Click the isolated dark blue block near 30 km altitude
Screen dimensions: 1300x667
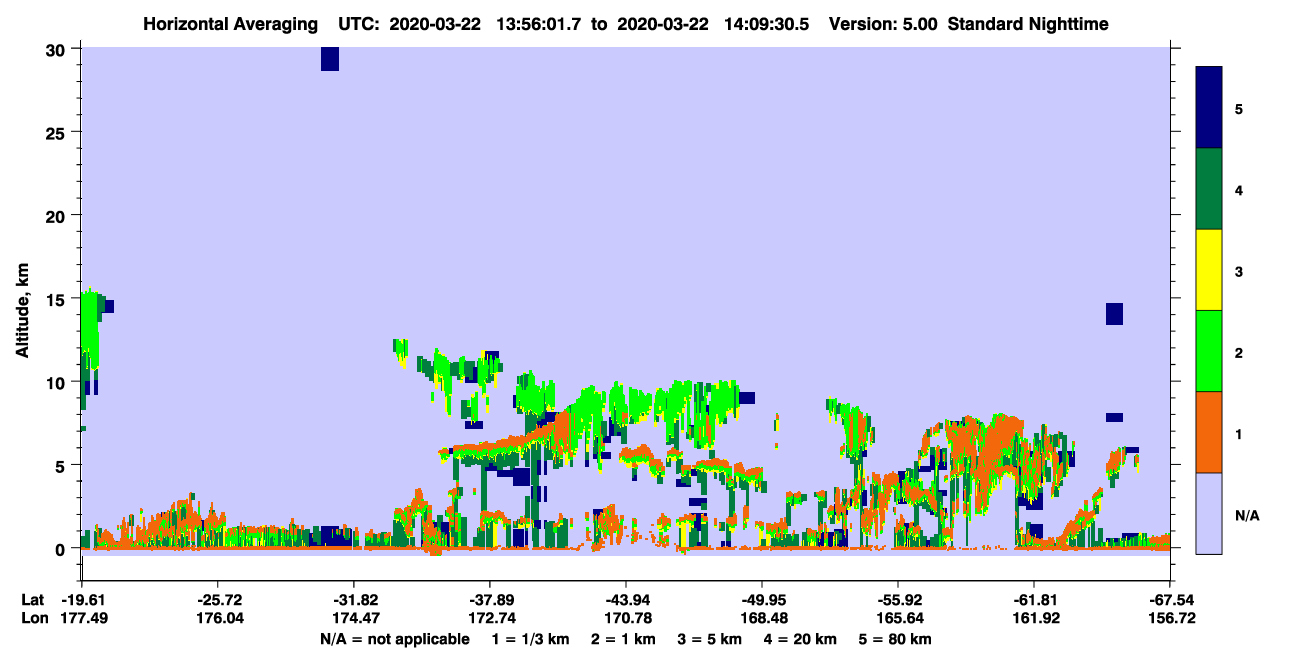(x=330, y=59)
